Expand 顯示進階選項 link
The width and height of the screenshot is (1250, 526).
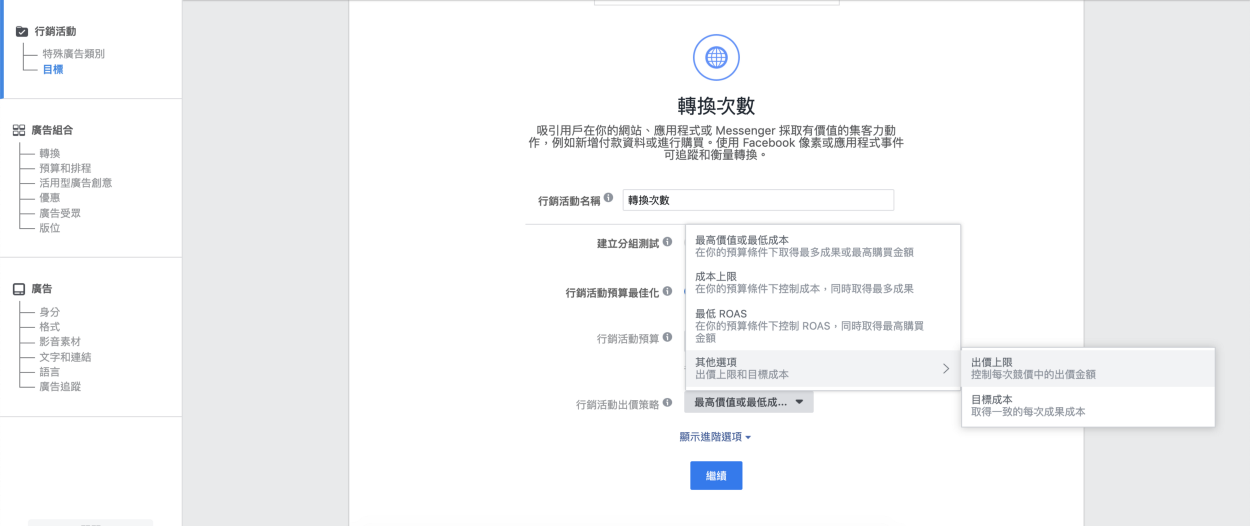pyautogui.click(x=714, y=437)
